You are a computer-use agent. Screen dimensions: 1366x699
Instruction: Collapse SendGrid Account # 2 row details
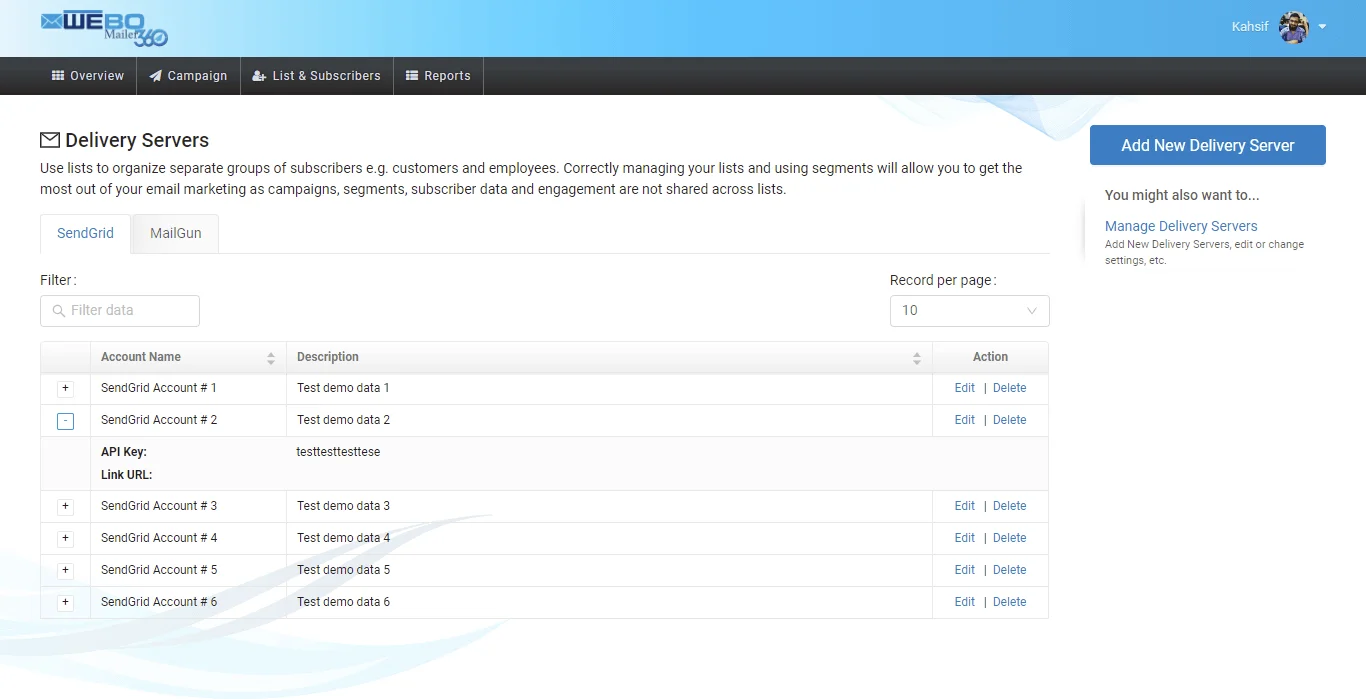66,421
